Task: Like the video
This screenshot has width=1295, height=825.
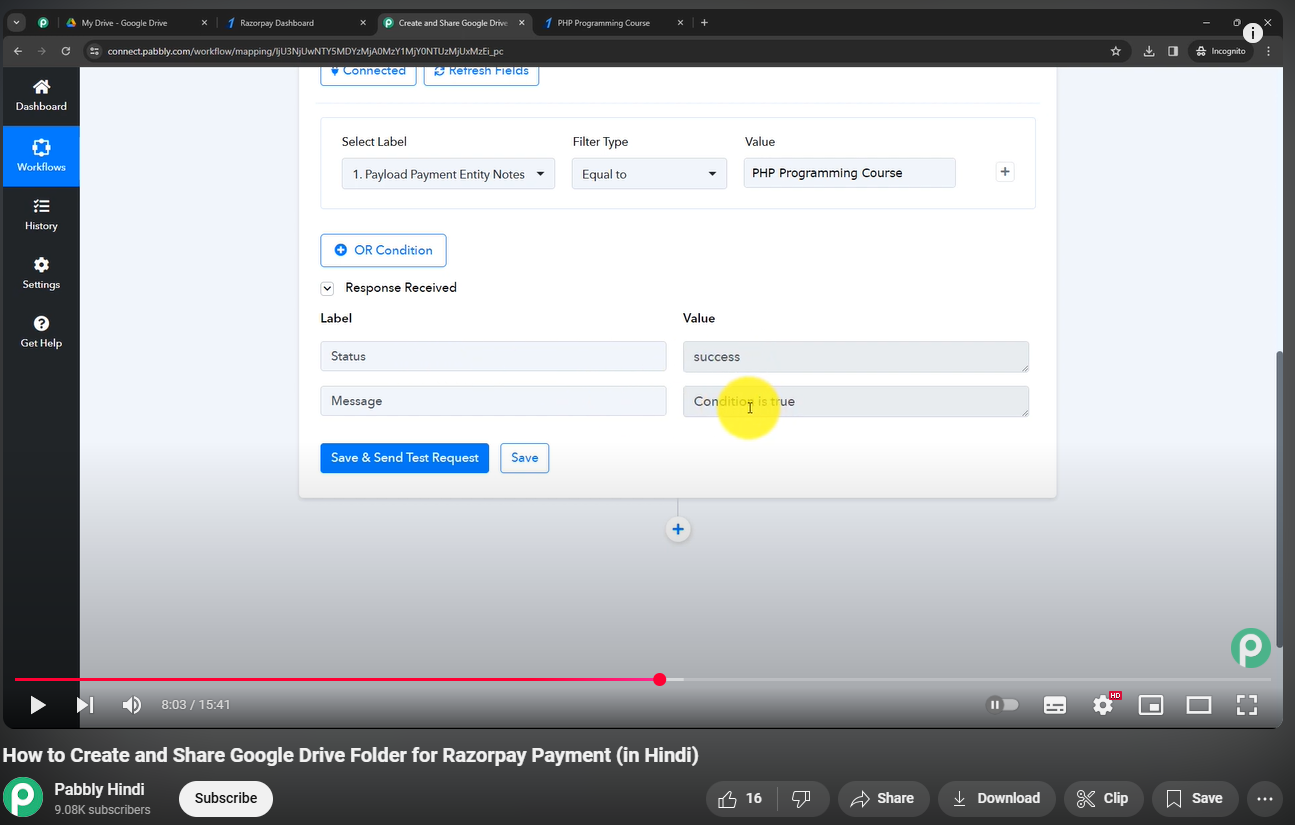Action: click(741, 798)
